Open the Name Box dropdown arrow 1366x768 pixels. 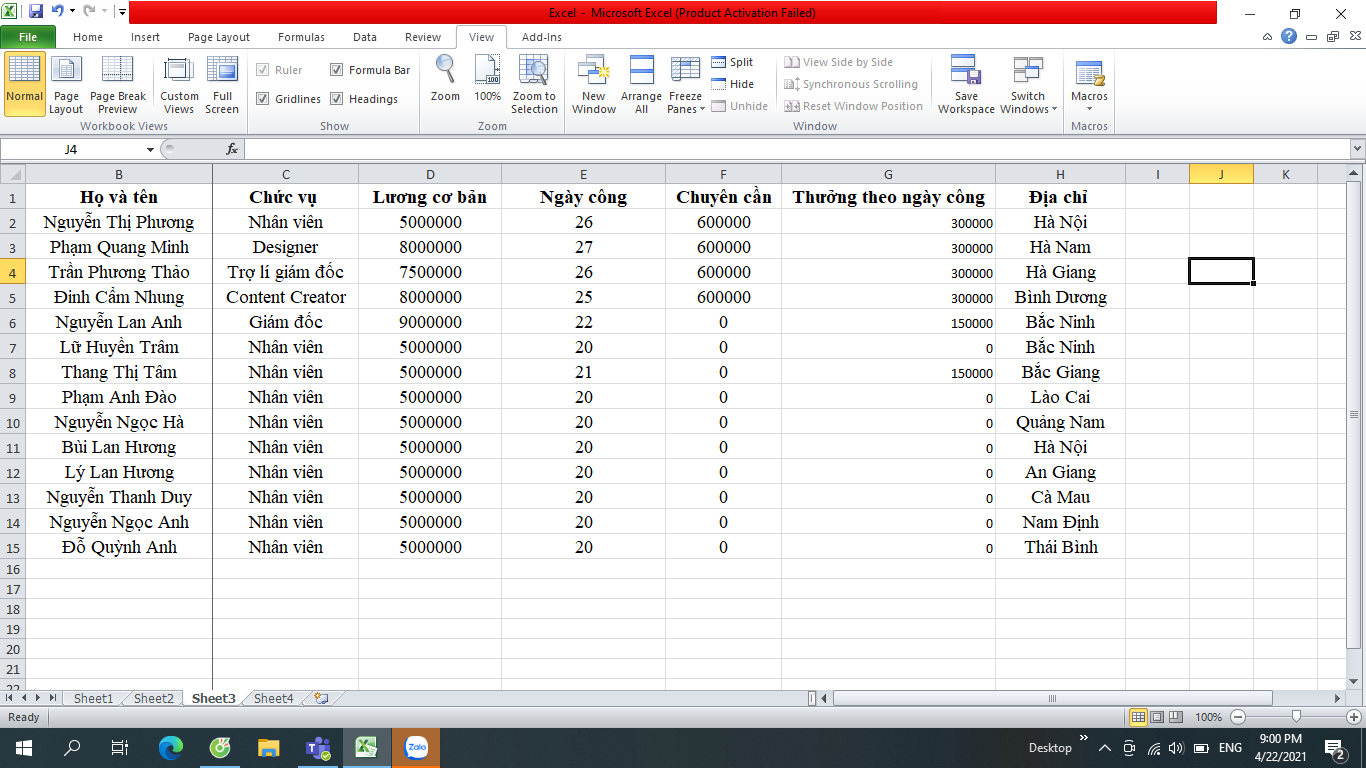point(150,149)
